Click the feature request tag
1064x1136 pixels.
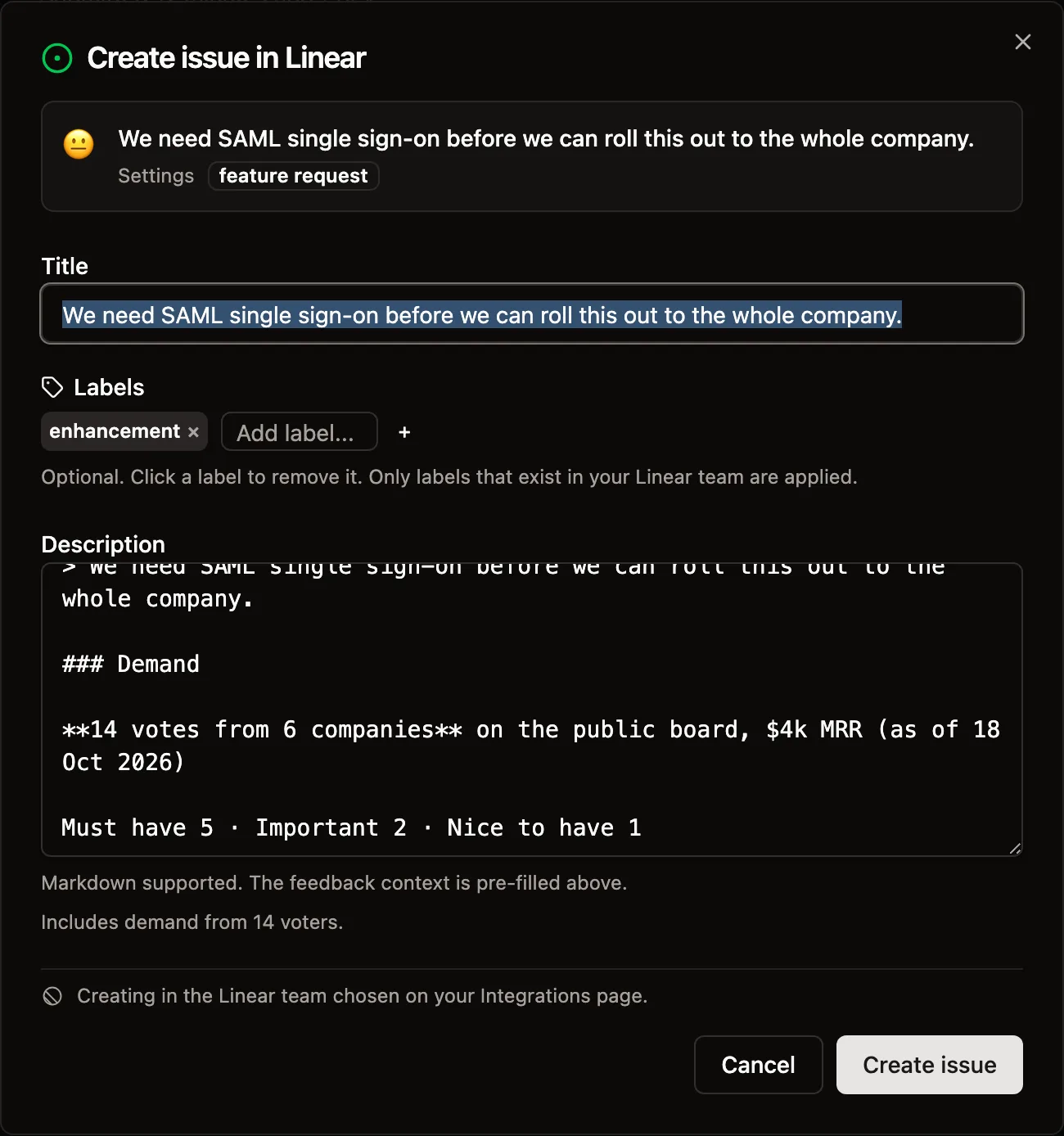[x=294, y=176]
